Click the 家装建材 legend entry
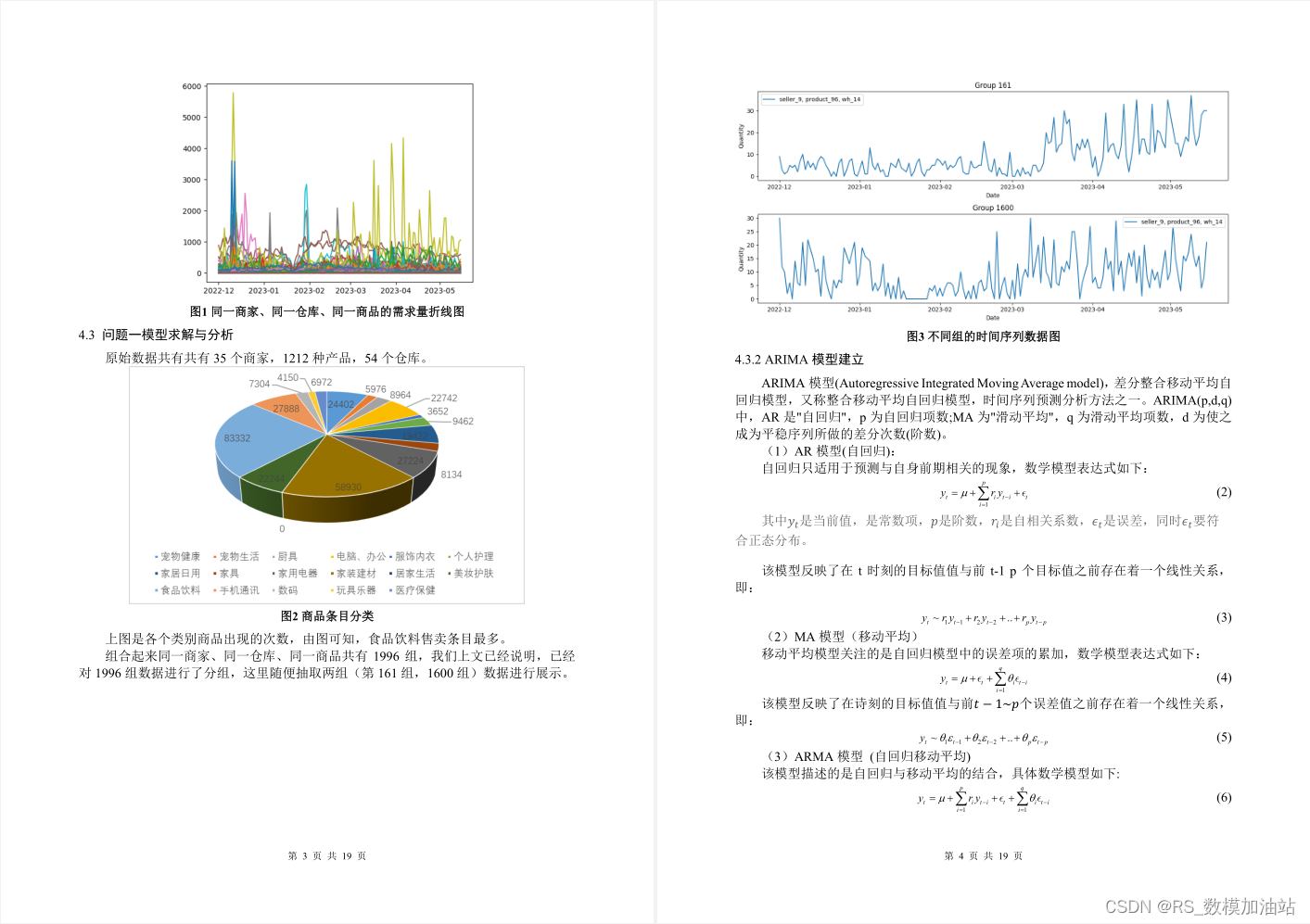1310x924 pixels. point(353,574)
